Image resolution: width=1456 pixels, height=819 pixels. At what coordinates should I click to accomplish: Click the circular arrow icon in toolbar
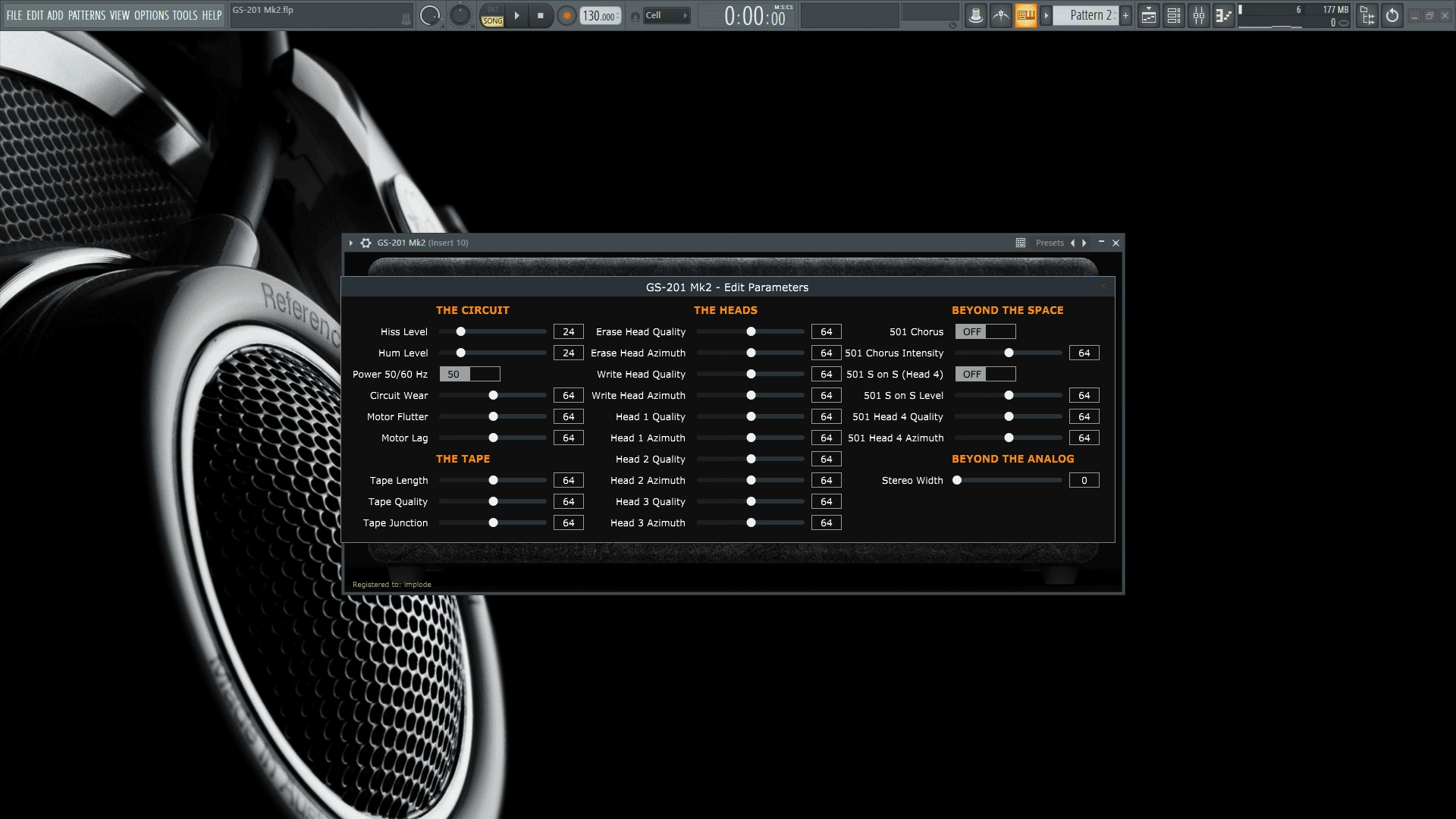coord(1392,15)
